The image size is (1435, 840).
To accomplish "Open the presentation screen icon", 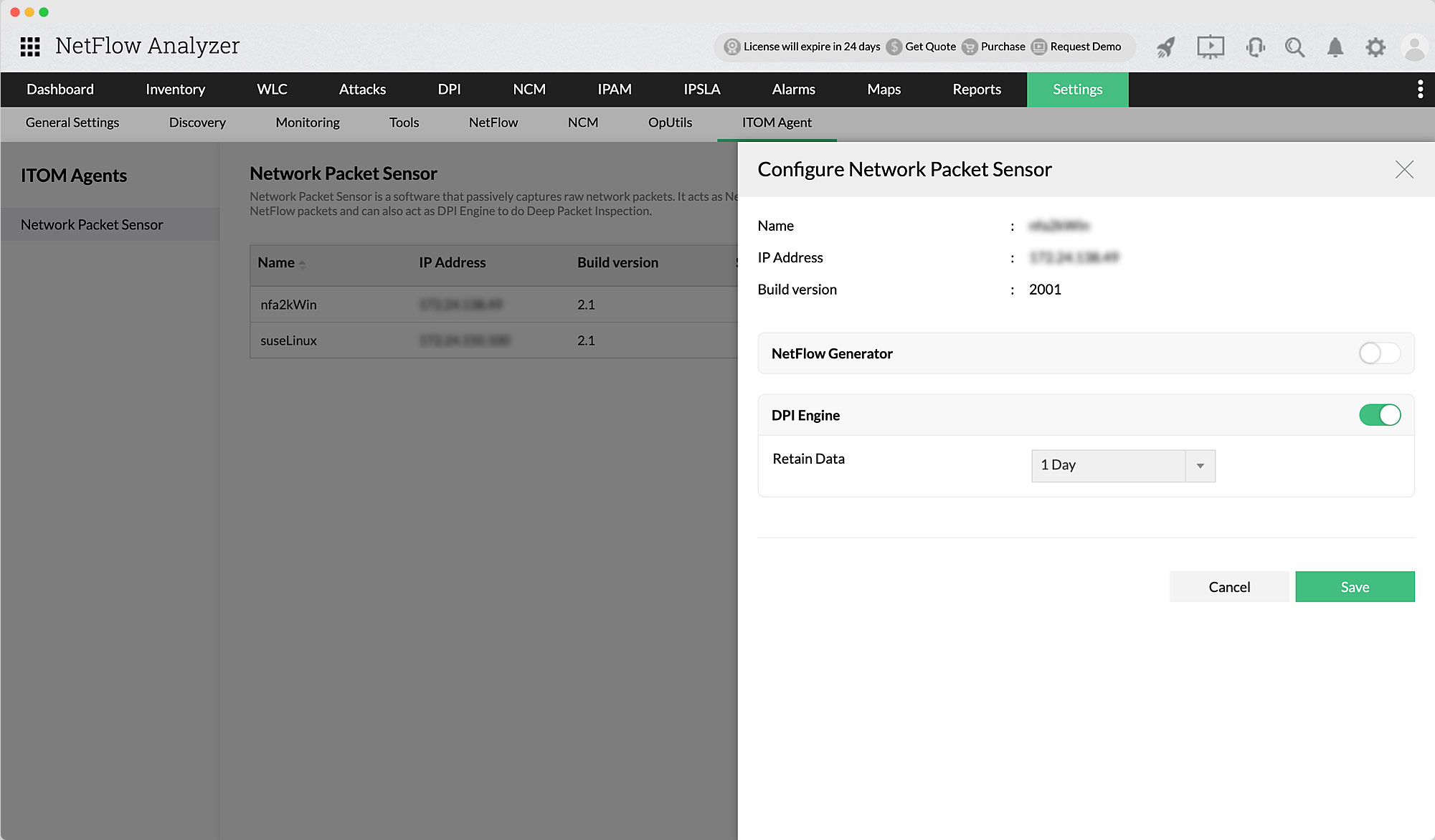I will coord(1211,47).
